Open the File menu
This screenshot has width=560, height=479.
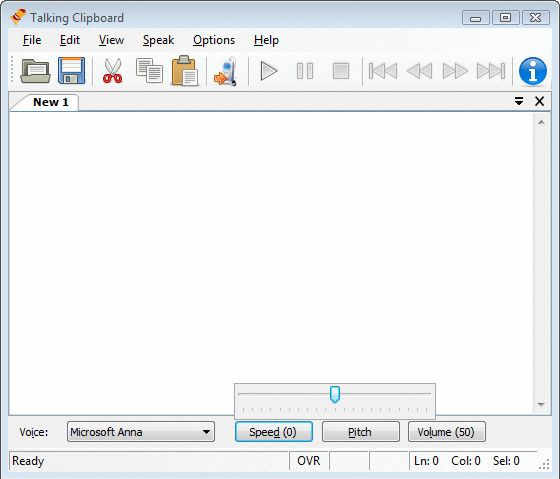(32, 40)
